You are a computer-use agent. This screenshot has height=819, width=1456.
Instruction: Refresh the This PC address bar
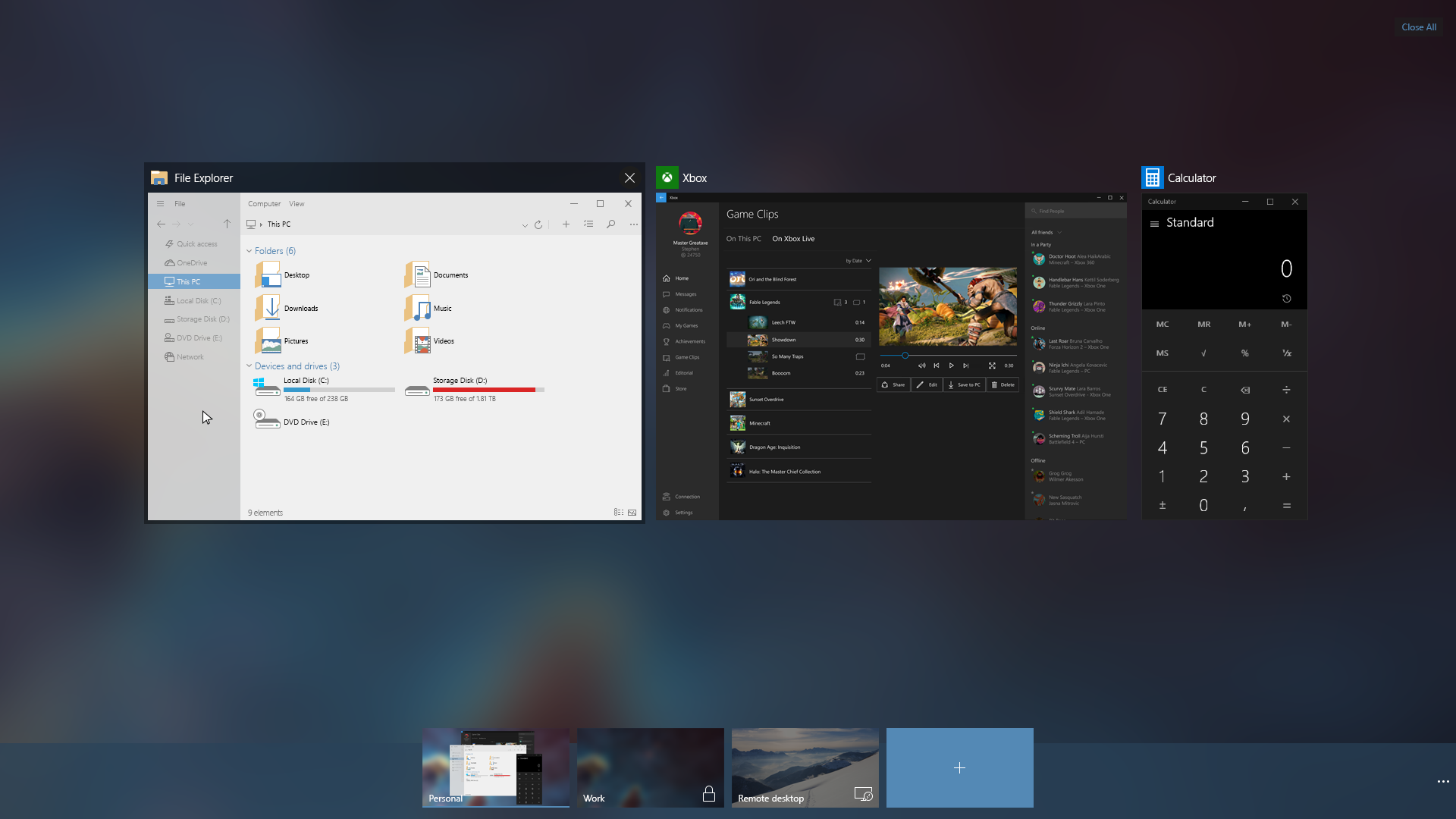pyautogui.click(x=538, y=224)
